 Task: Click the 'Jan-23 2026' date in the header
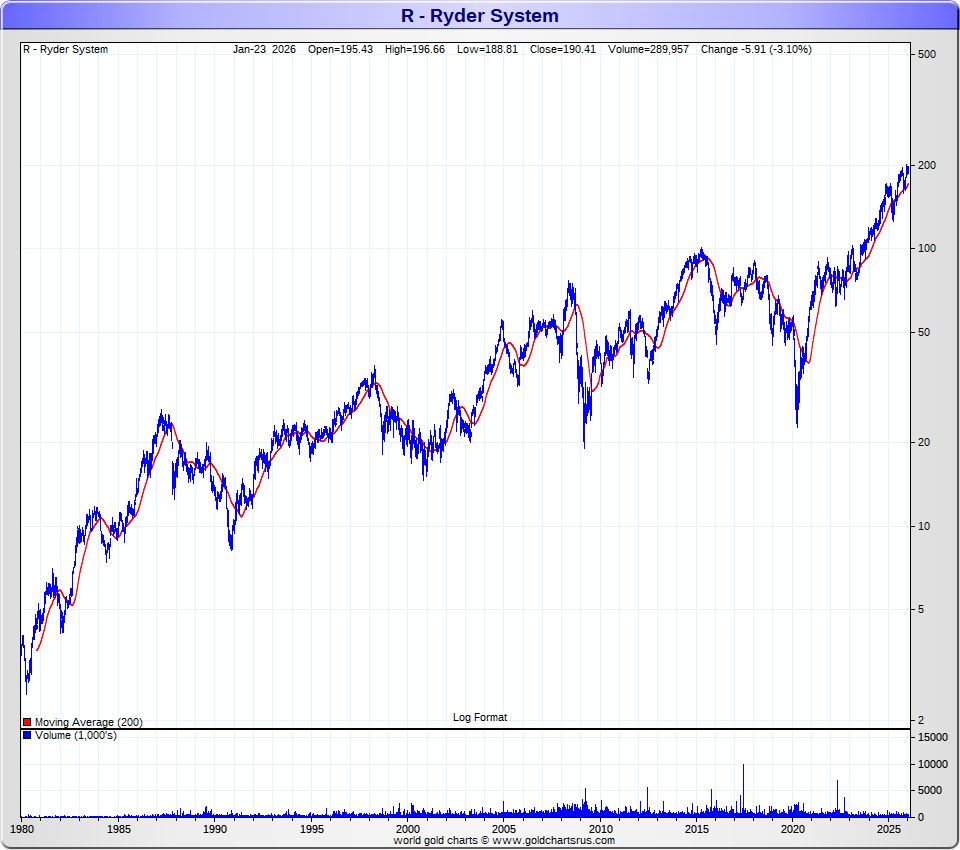click(x=264, y=49)
